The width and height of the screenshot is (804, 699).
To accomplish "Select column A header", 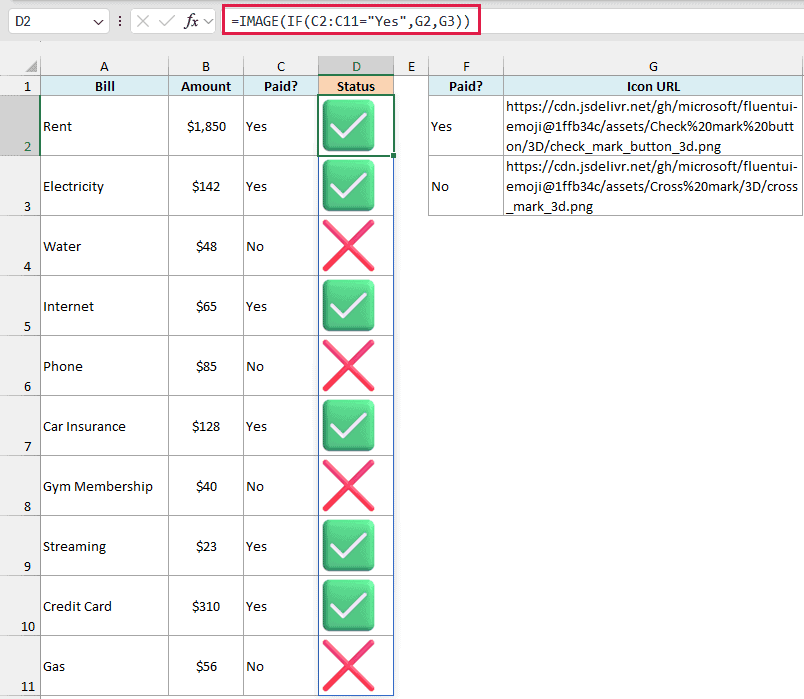I will [104, 66].
